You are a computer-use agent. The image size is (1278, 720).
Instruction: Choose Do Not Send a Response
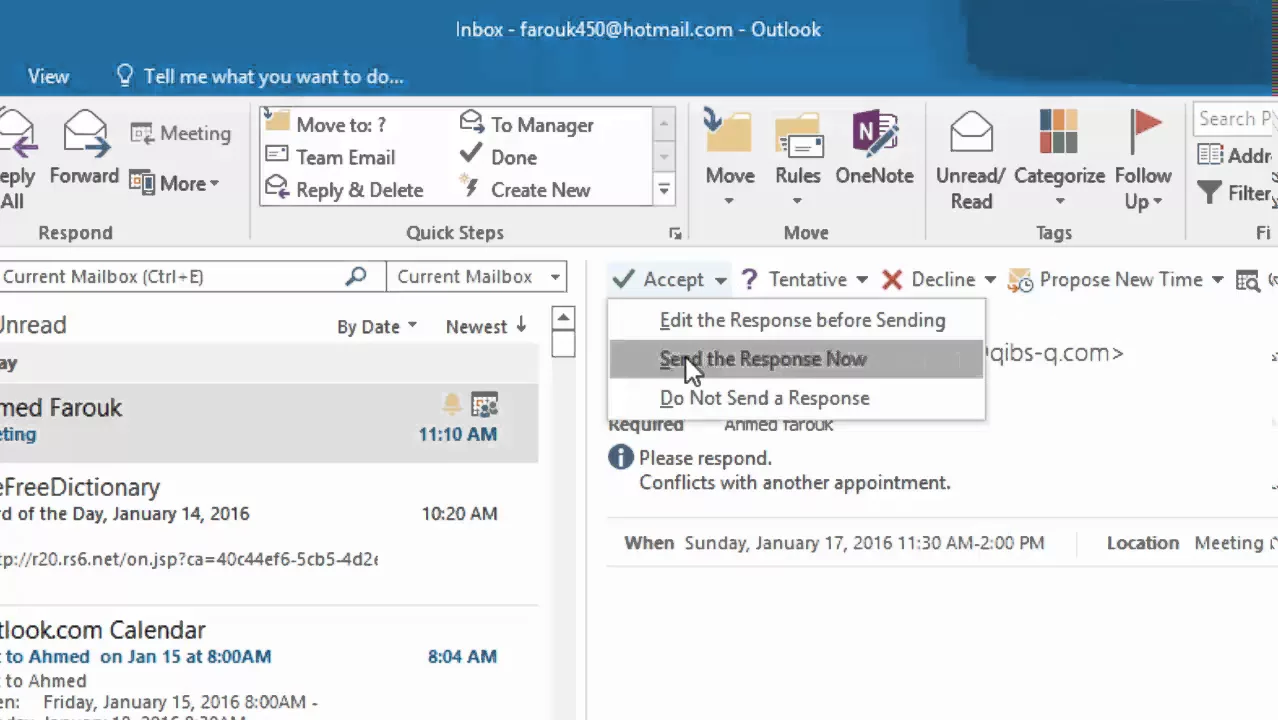click(796, 398)
